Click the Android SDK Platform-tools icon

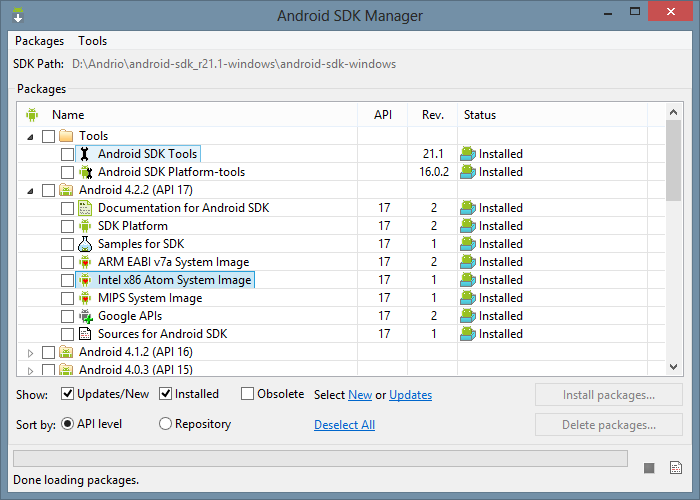pos(85,172)
